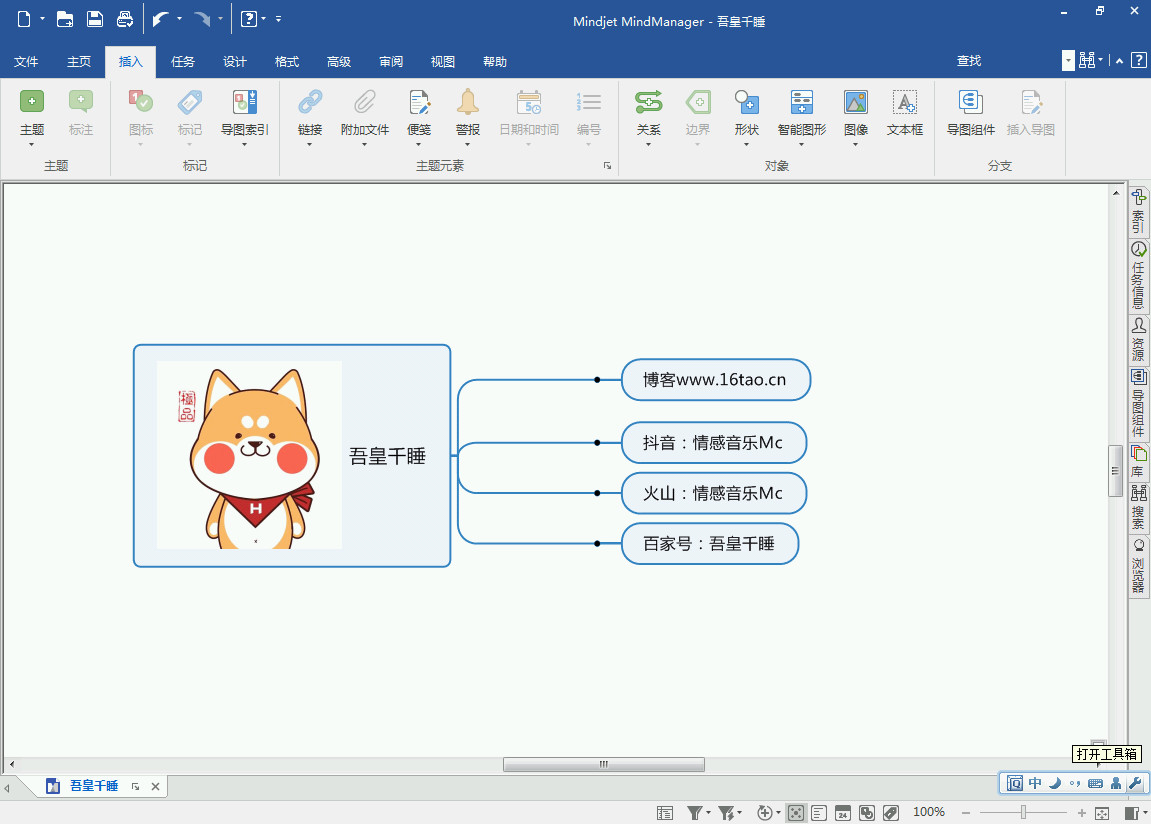Image resolution: width=1151 pixels, height=824 pixels.
Task: Click the 链接 (Link) chain icon
Action: [x=310, y=102]
